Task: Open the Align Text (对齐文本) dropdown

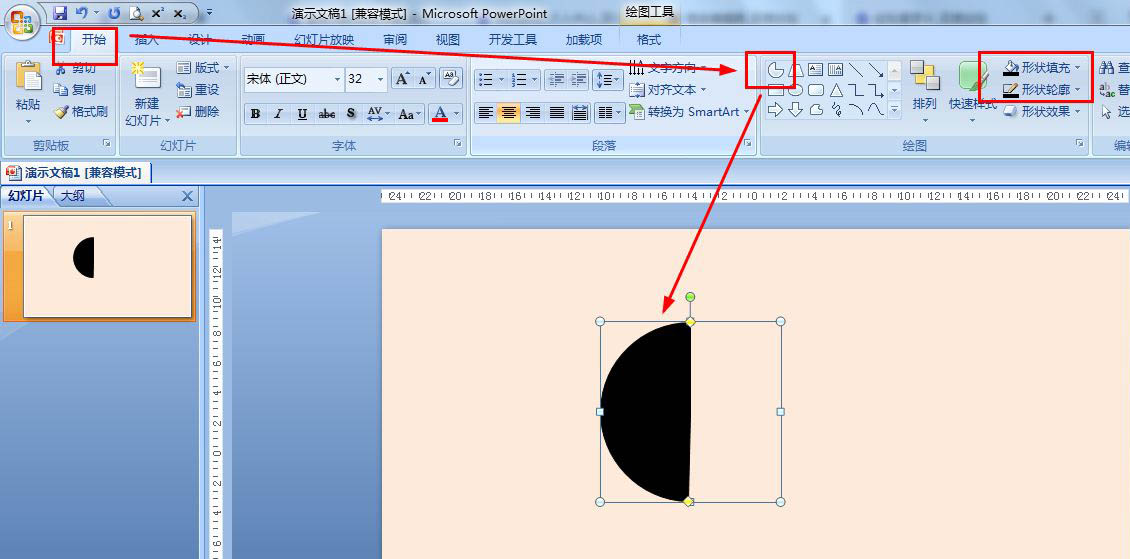Action: [x=667, y=90]
